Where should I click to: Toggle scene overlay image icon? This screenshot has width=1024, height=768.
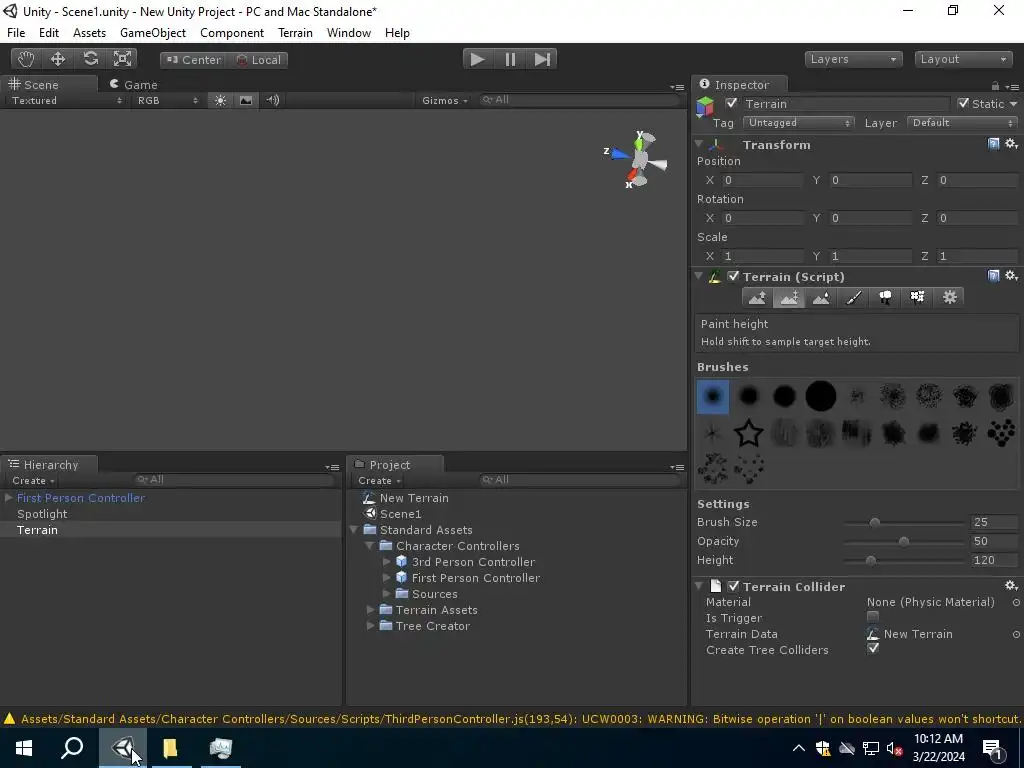coord(246,101)
